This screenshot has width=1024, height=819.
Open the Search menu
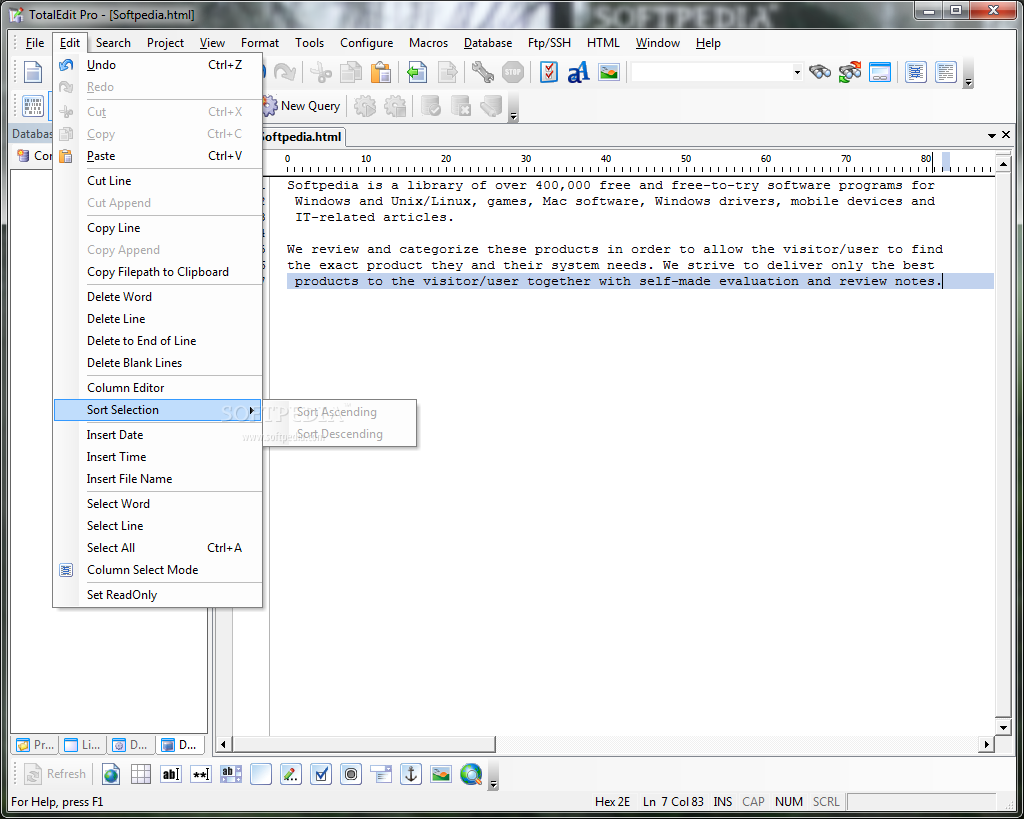113,43
